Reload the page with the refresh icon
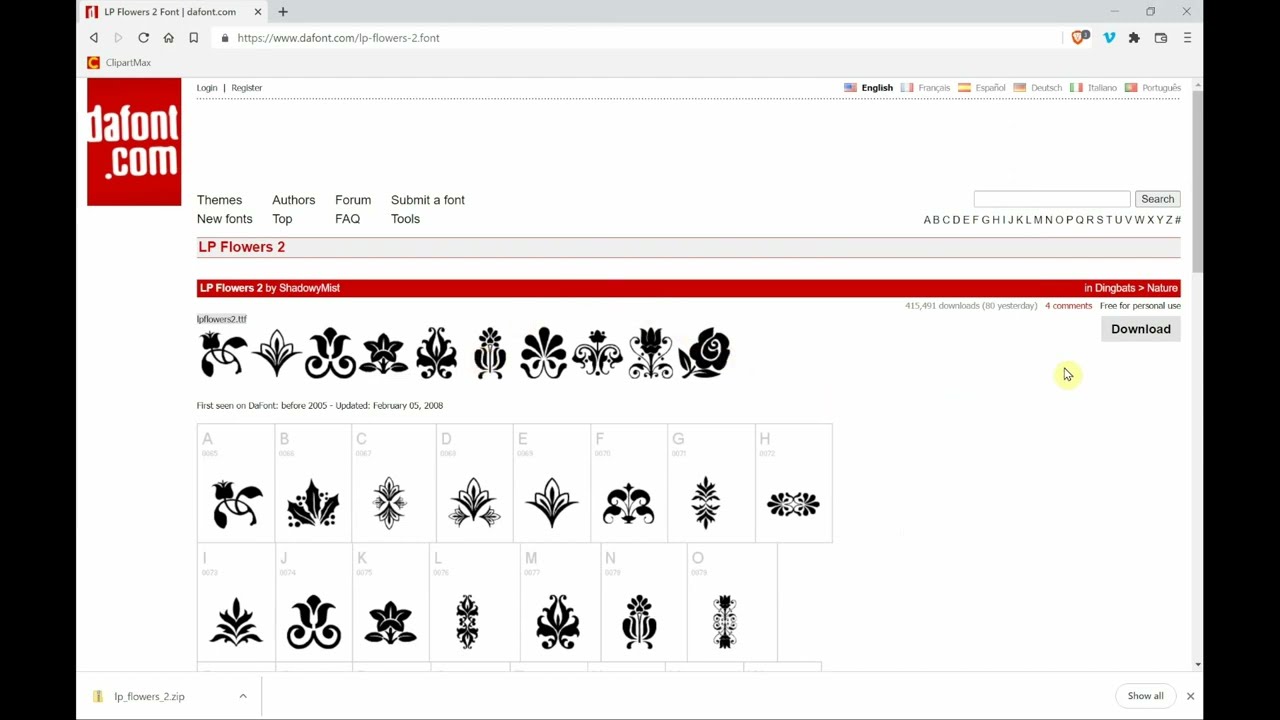 [x=144, y=38]
